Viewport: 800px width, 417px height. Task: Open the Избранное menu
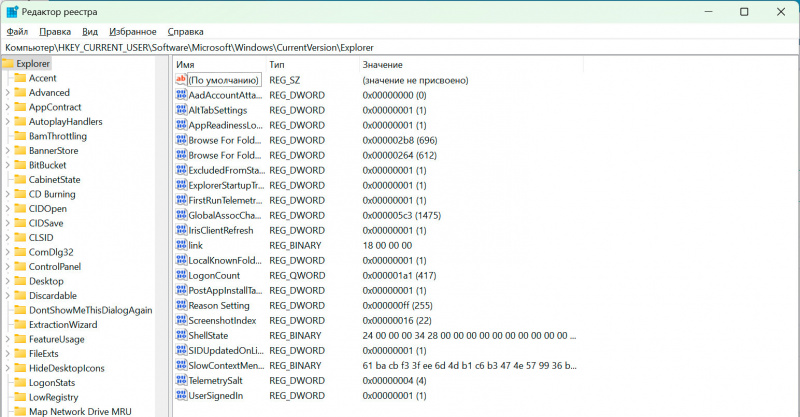click(132, 32)
